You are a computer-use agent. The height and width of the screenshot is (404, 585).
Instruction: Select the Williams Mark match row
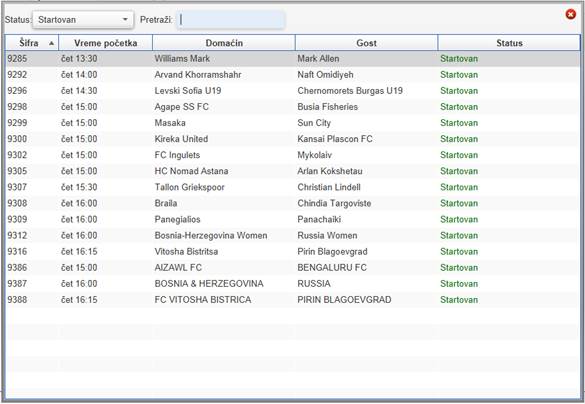292,59
